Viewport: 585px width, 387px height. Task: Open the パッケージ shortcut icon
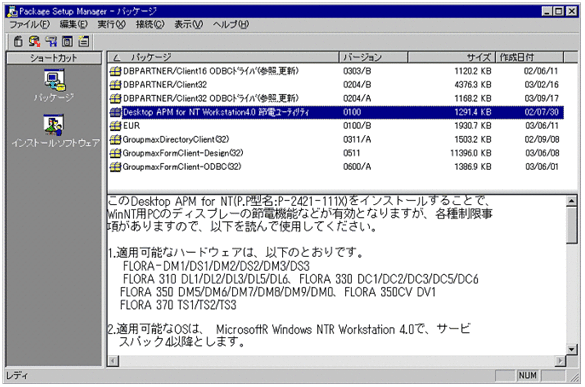(x=54, y=80)
